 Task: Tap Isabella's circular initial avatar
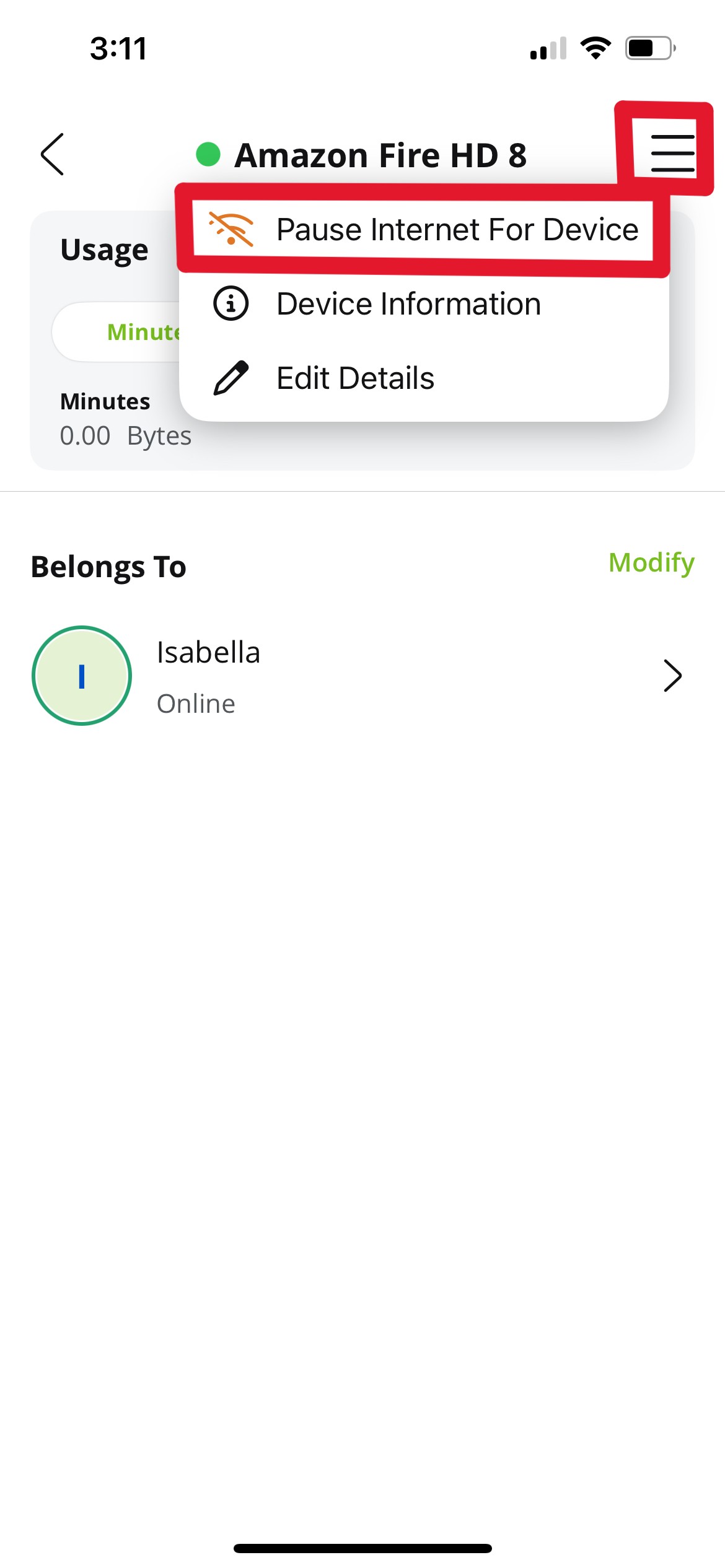(x=82, y=676)
